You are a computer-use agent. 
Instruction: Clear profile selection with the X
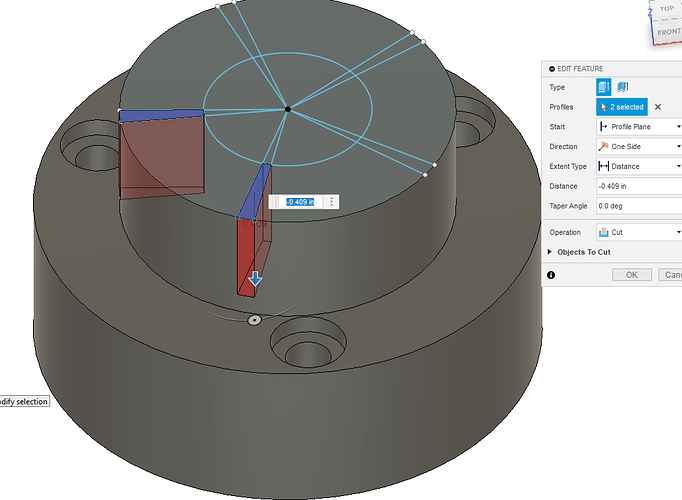point(658,107)
